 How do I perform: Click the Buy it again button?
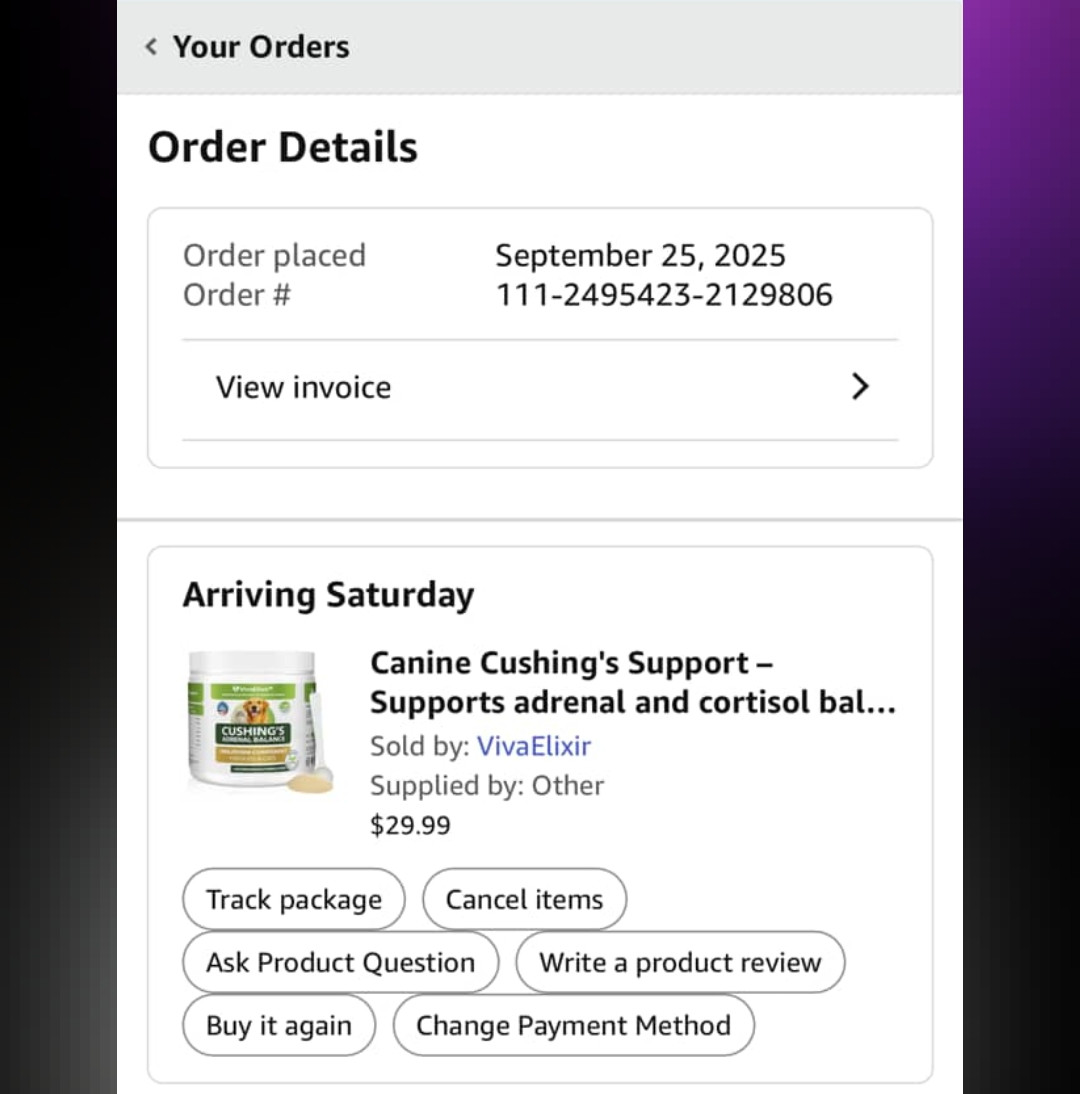coord(279,1026)
